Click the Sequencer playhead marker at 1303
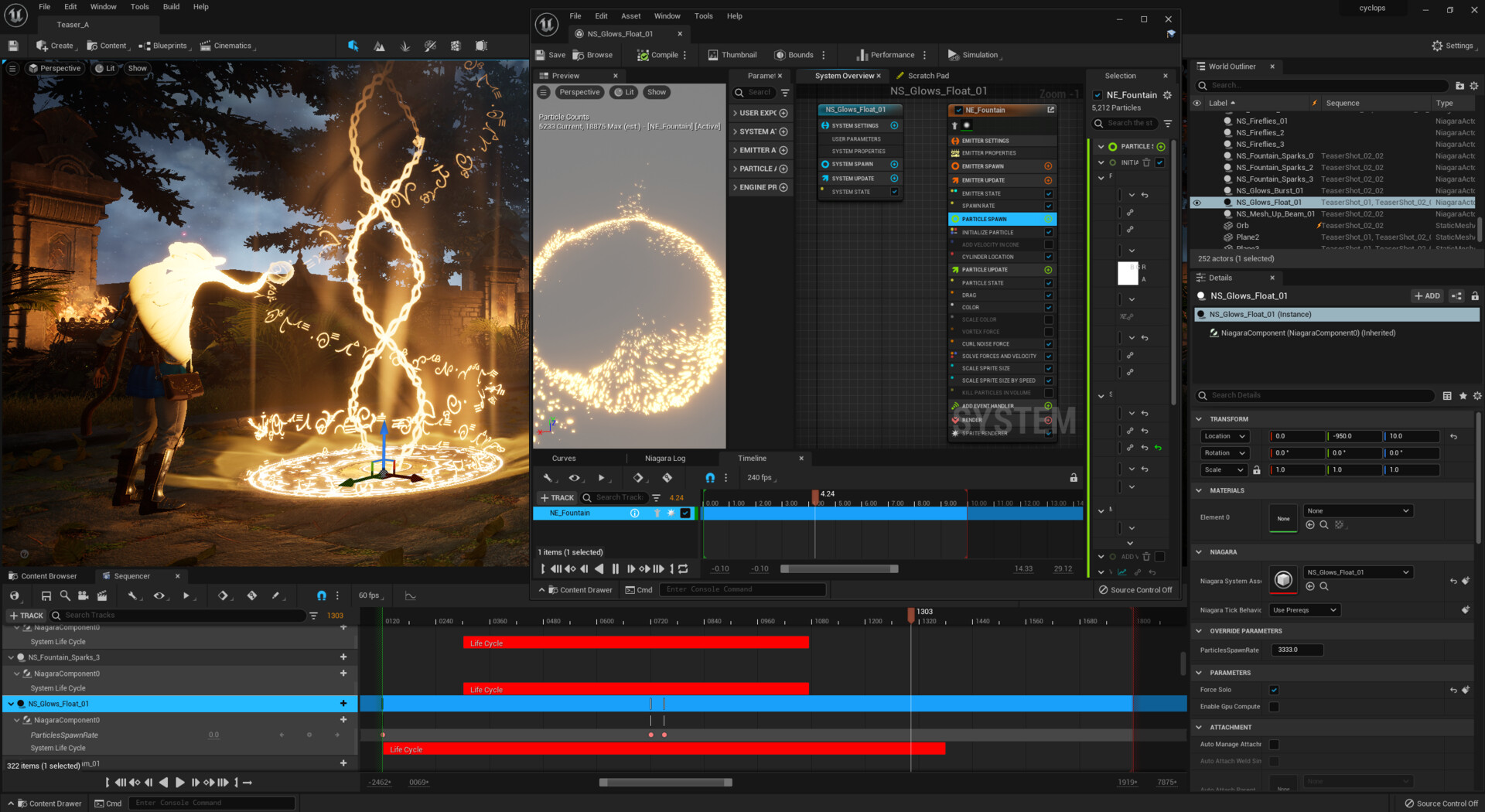This screenshot has width=1485, height=812. click(911, 612)
